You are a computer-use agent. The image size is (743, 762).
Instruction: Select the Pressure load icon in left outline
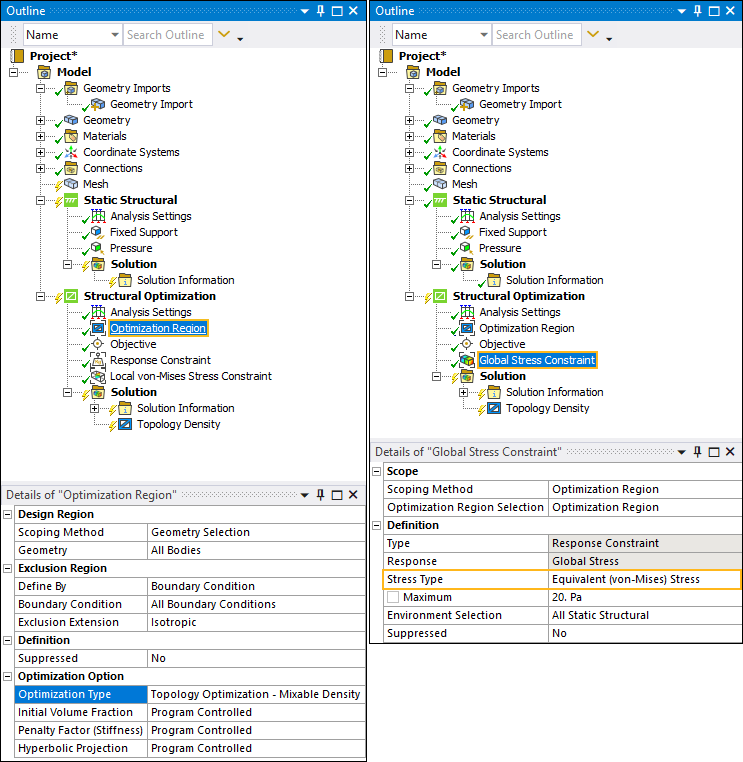[x=98, y=248]
